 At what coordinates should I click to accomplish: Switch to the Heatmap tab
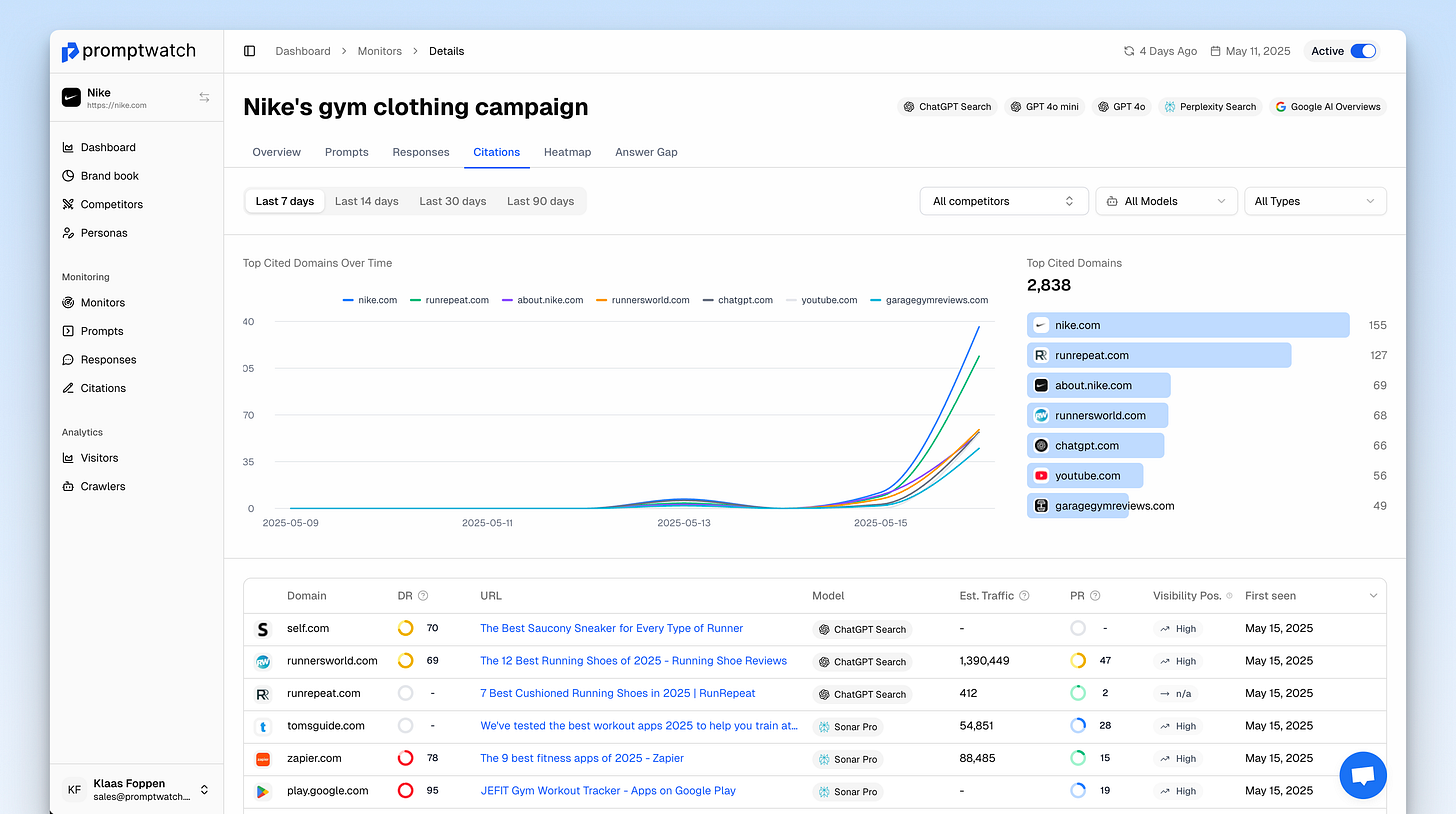tap(567, 152)
